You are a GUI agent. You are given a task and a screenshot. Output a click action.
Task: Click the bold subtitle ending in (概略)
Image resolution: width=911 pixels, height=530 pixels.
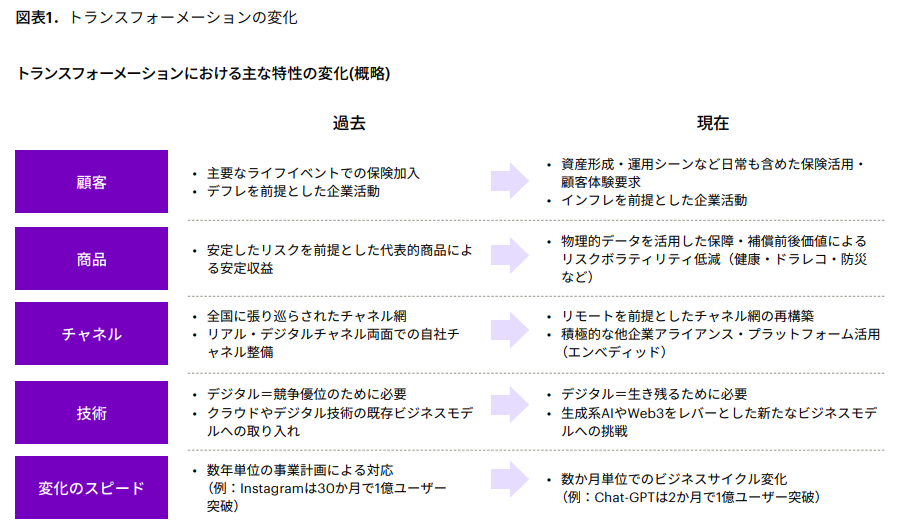tap(203, 73)
